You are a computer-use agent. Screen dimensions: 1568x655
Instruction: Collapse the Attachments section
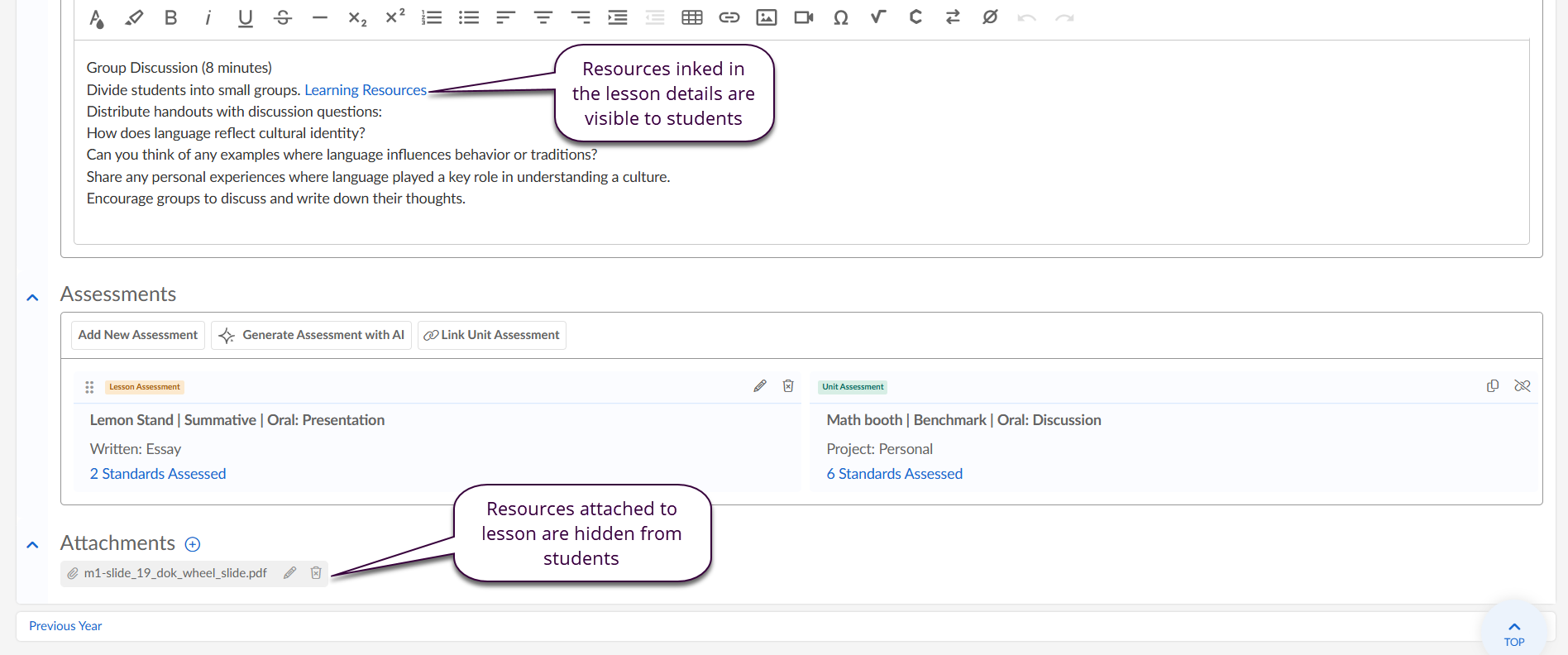pos(32,545)
